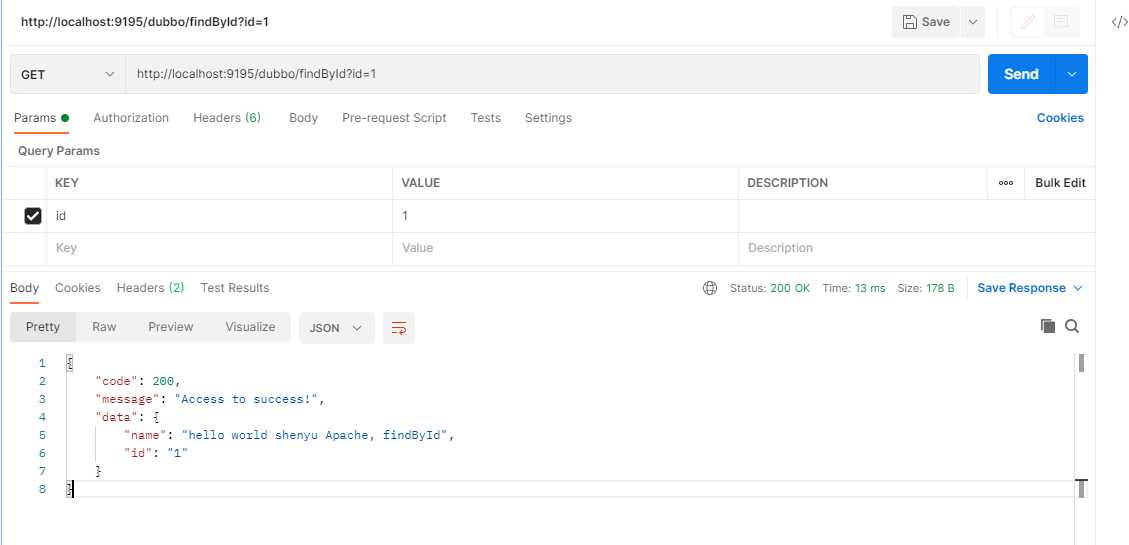Toggle the line wrap icon
Screen dimensions: 1129x545
399,328
